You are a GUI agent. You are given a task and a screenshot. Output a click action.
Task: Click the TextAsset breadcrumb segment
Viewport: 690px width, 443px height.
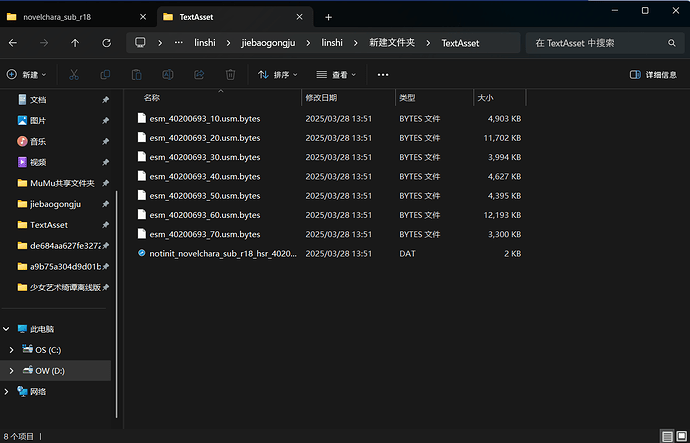pos(460,43)
